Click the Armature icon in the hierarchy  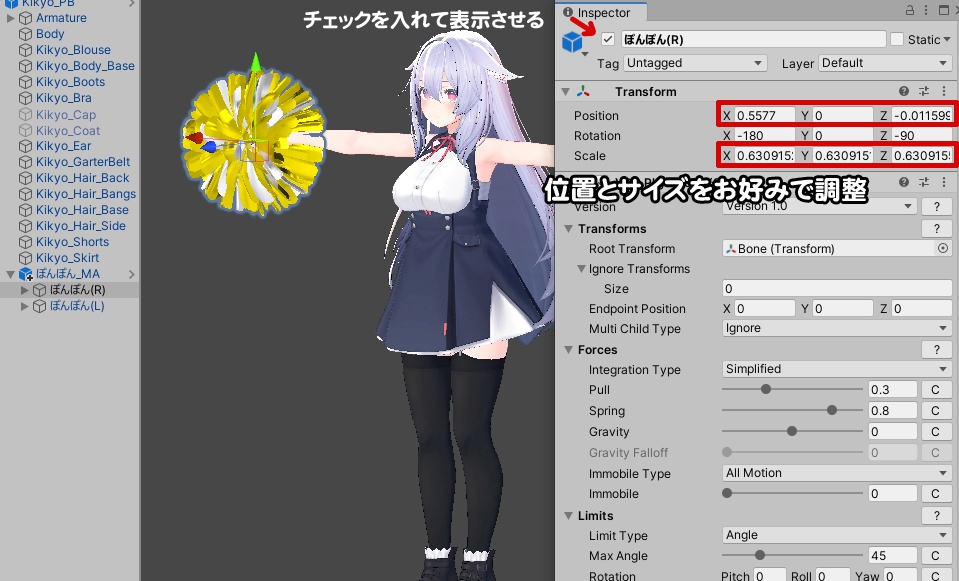[x=25, y=17]
